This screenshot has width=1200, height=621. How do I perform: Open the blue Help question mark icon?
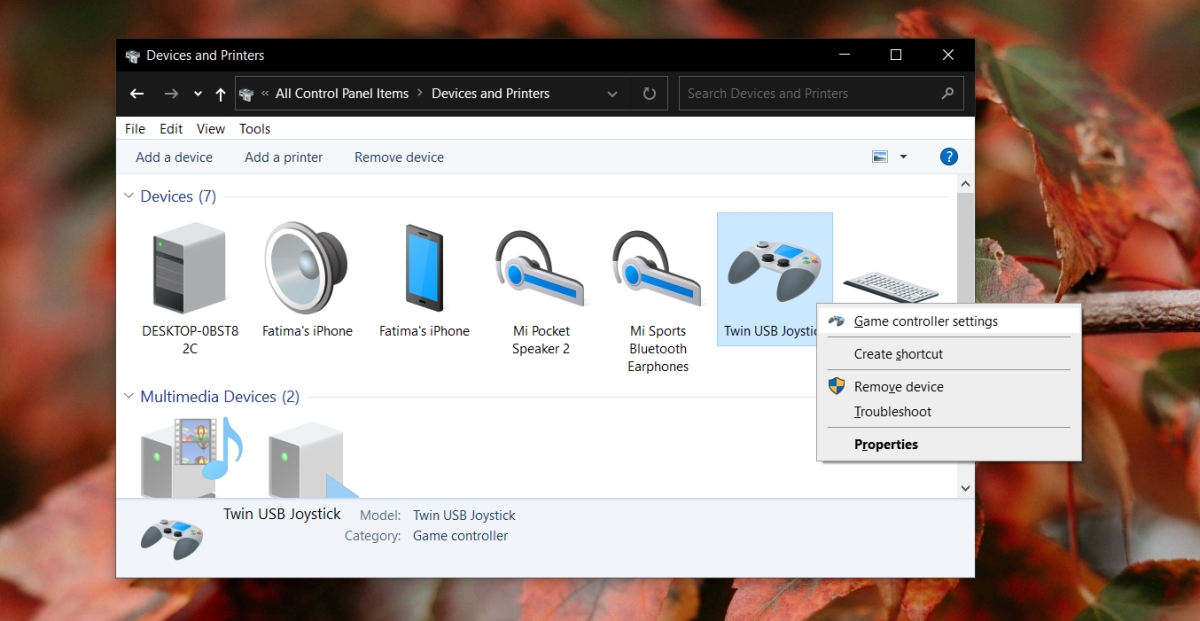949,157
